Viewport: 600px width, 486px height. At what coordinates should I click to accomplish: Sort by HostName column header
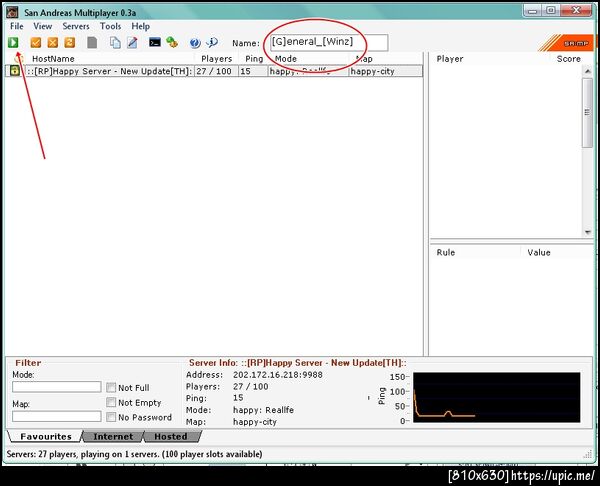click(53, 59)
